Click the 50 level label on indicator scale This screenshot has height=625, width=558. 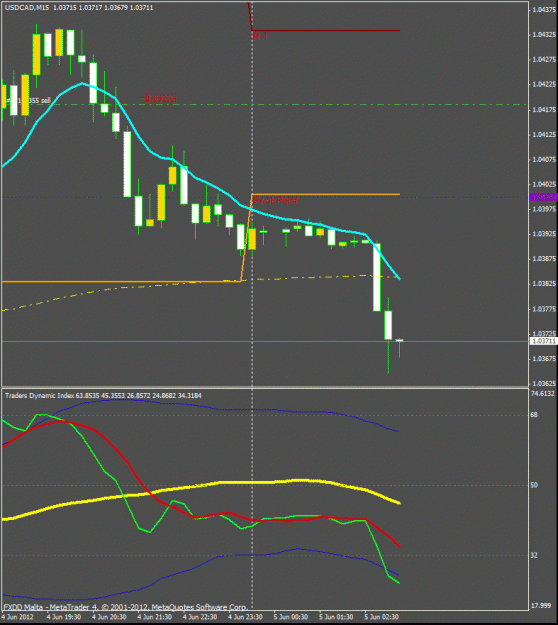click(x=534, y=485)
